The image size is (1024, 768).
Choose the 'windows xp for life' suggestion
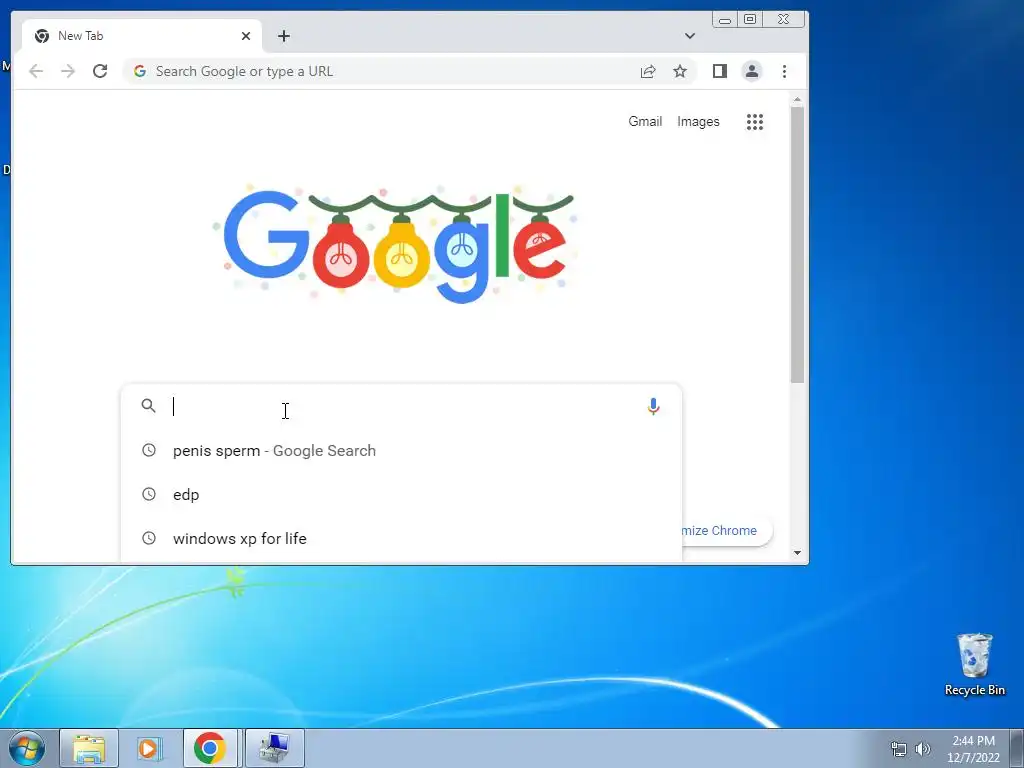pos(401,538)
